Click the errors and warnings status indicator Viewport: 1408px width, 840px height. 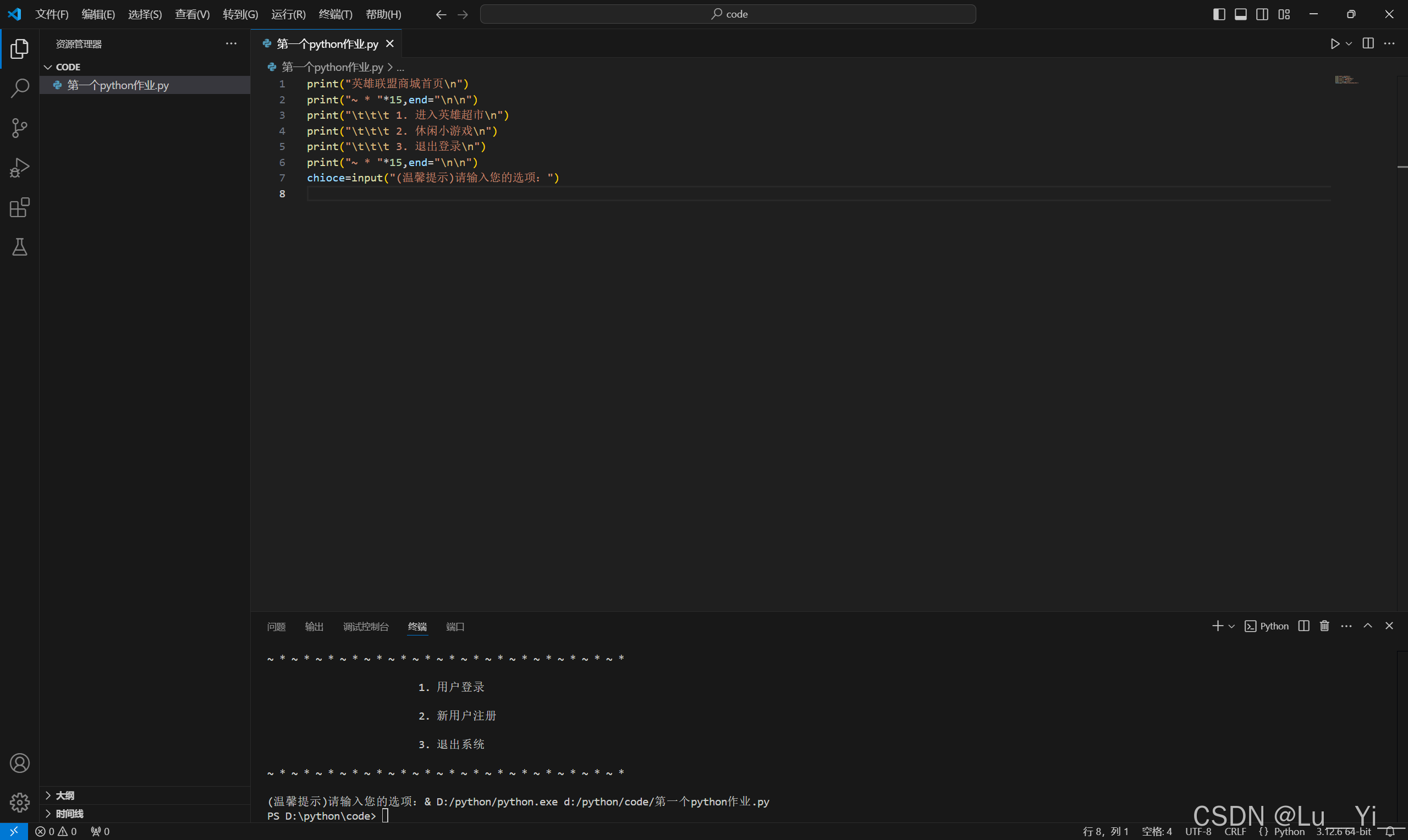[x=56, y=832]
